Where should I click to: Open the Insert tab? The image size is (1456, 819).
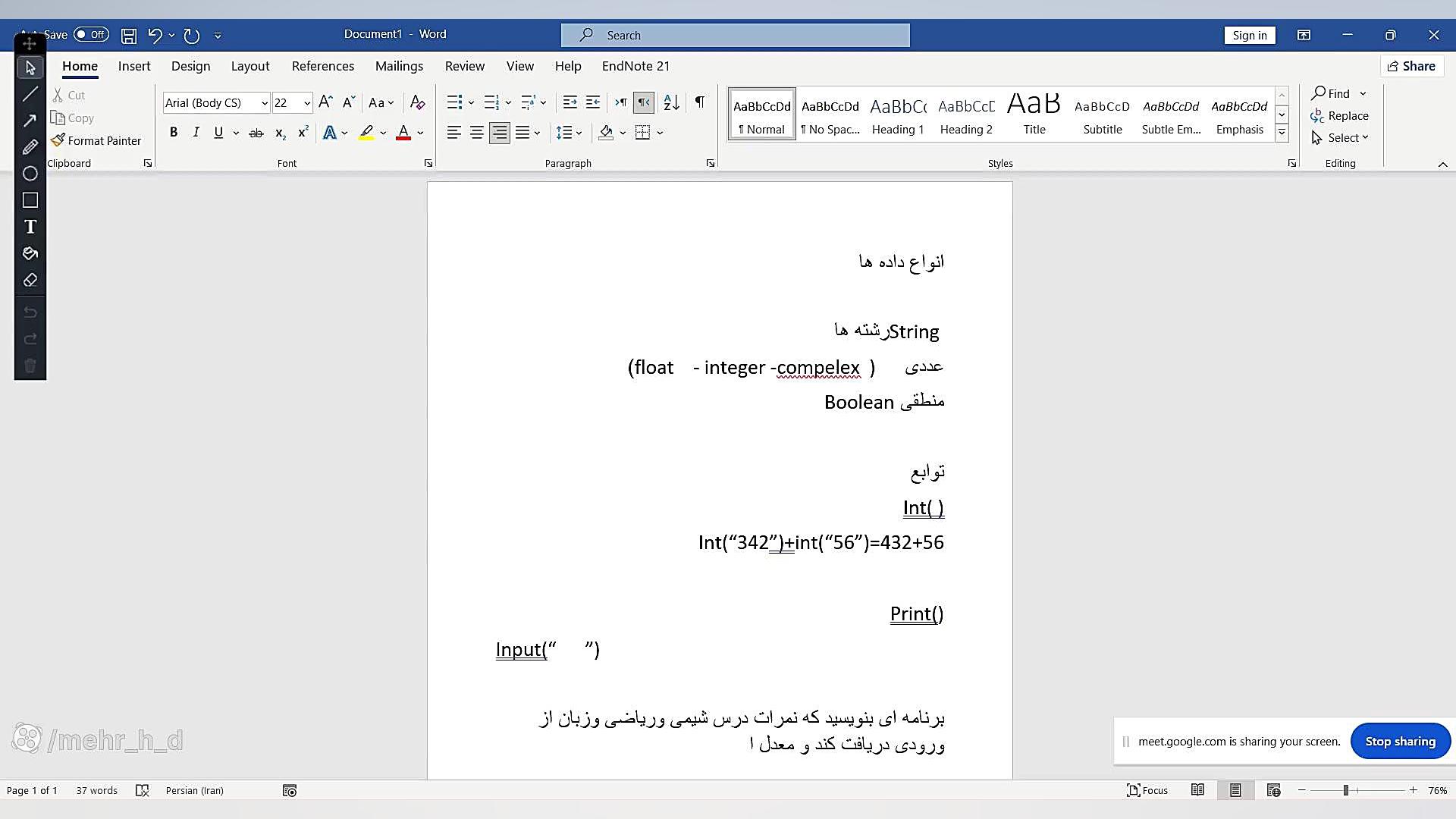tap(134, 66)
